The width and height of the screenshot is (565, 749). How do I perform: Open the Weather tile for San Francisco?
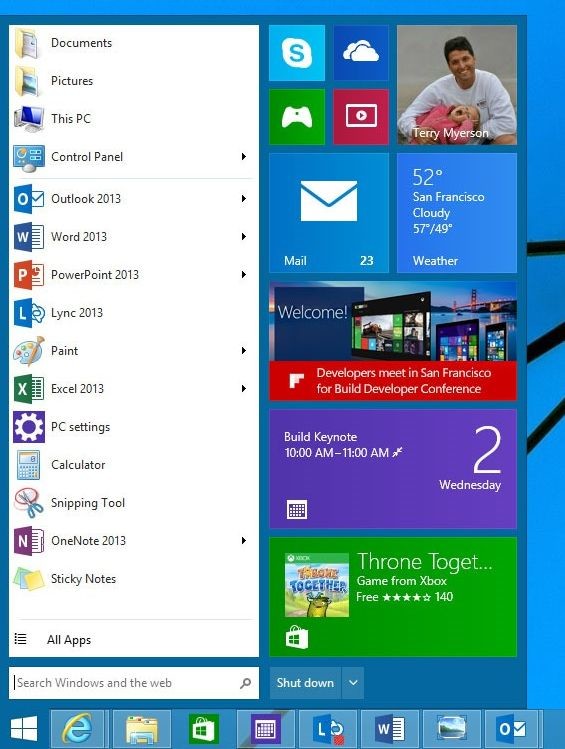[457, 213]
